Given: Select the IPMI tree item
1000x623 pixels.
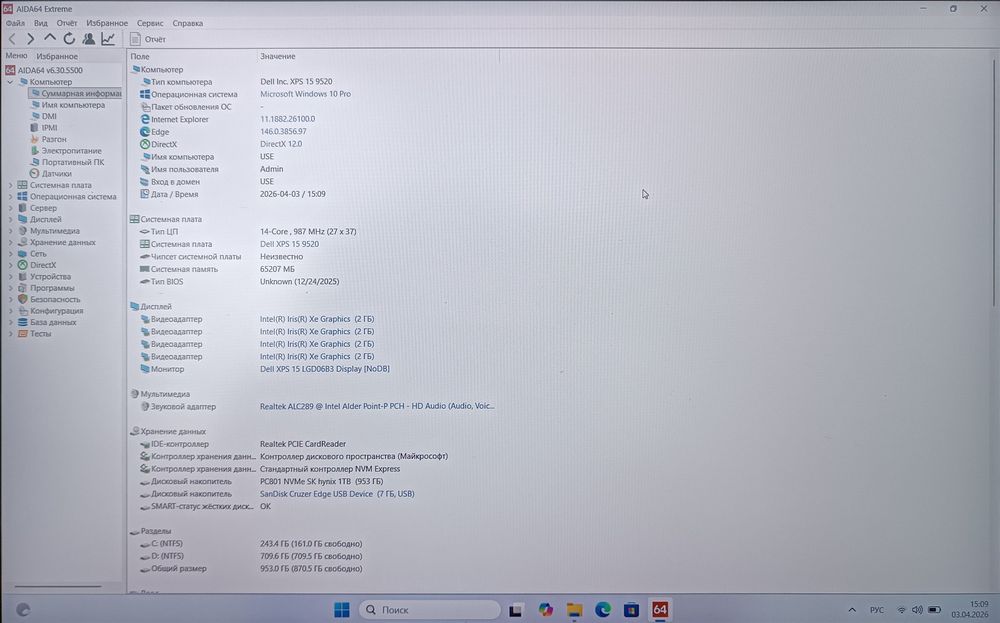Looking at the screenshot, I should tap(44, 128).
